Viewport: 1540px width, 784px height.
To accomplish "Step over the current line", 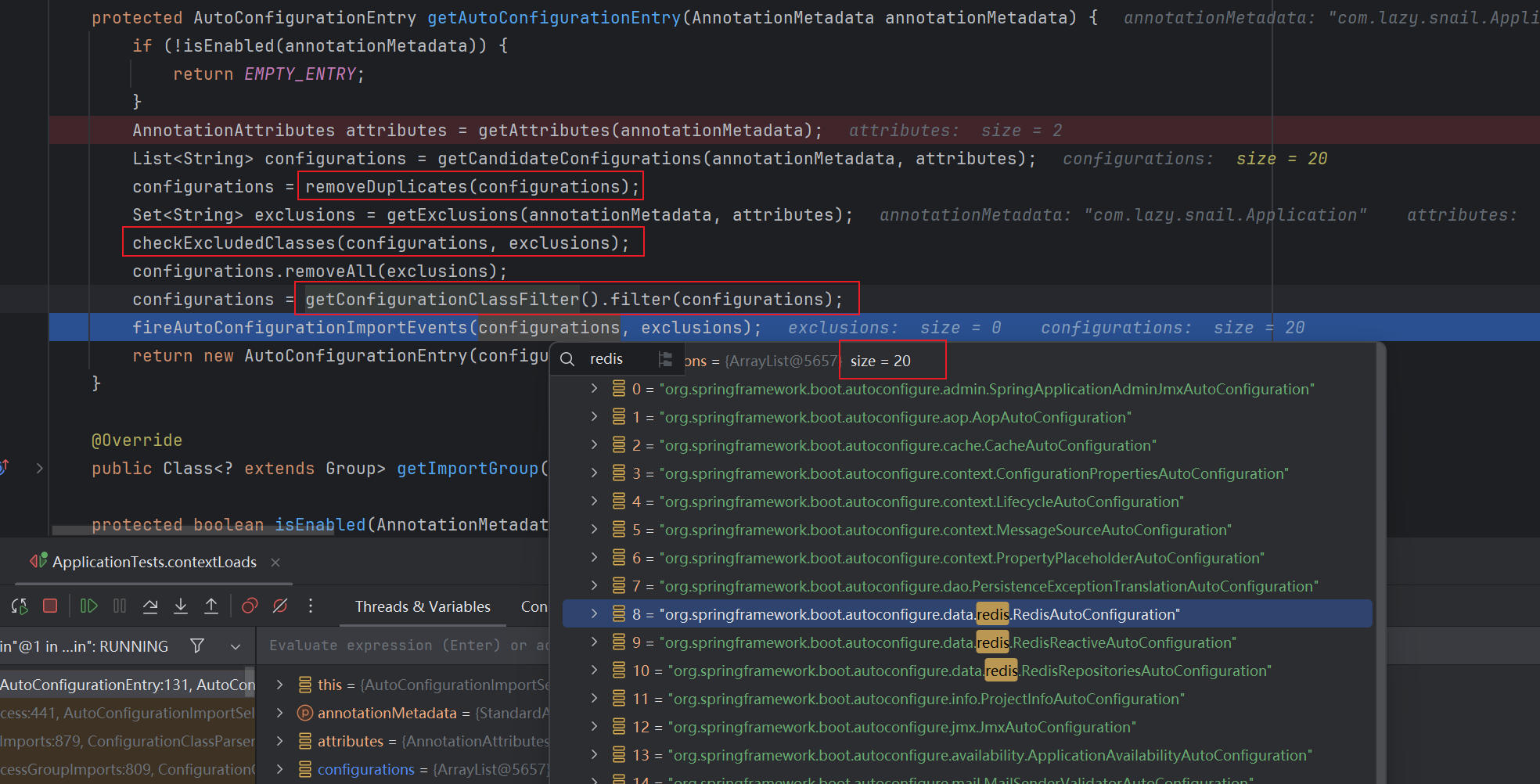I will [x=150, y=606].
